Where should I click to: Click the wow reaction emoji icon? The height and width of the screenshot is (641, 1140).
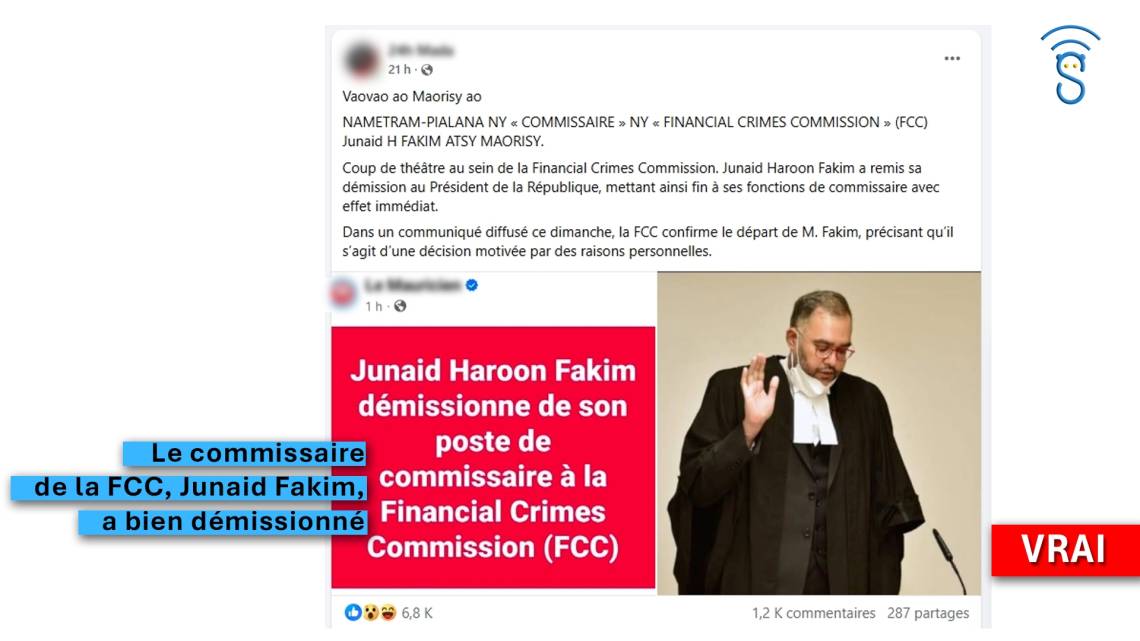coord(371,613)
